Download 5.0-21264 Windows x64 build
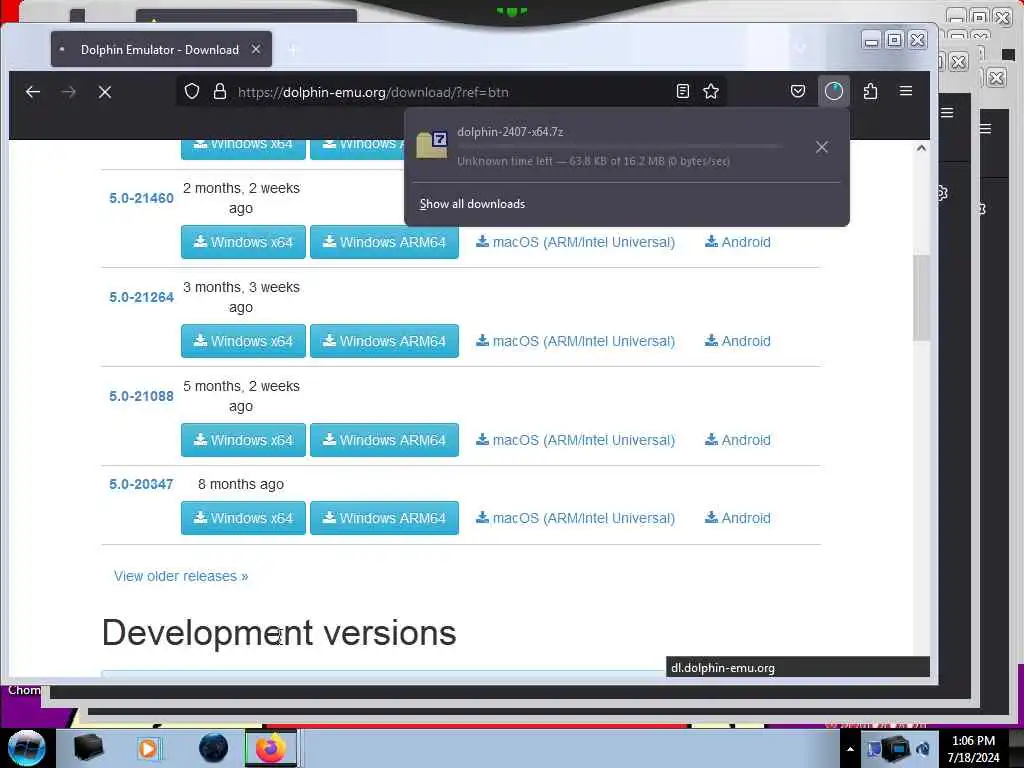 pyautogui.click(x=243, y=342)
